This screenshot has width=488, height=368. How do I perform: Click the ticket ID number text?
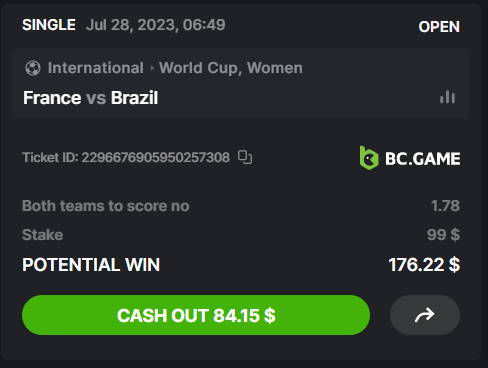pyautogui.click(x=156, y=157)
